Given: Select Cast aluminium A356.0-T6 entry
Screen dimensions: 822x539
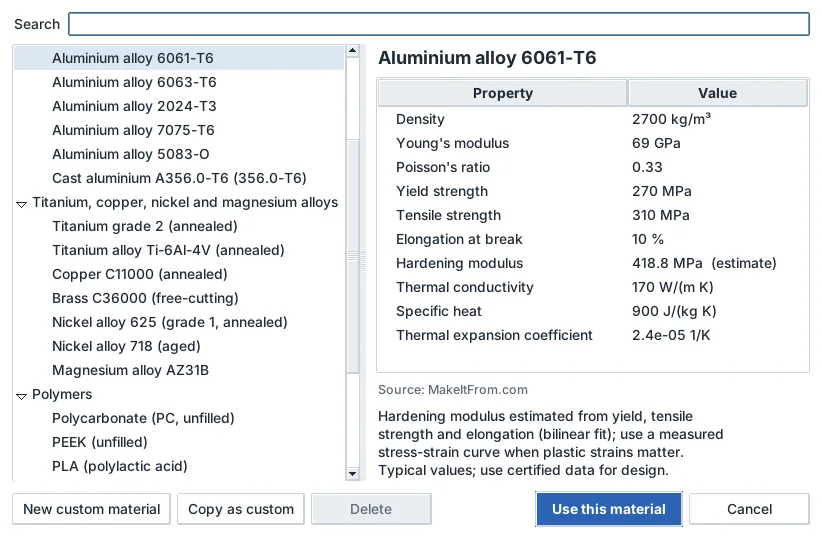Looking at the screenshot, I should point(179,178).
